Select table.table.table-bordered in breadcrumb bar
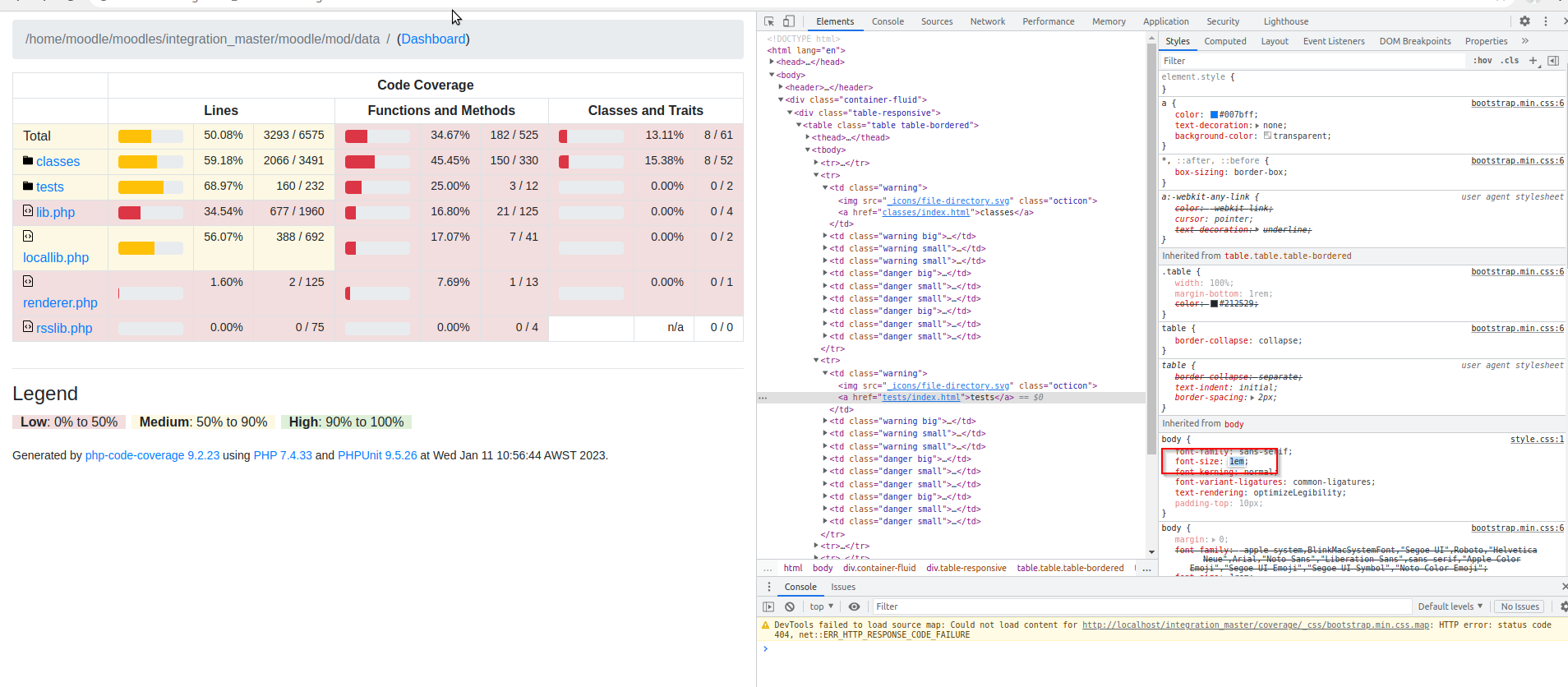1568x687 pixels. tap(1070, 569)
